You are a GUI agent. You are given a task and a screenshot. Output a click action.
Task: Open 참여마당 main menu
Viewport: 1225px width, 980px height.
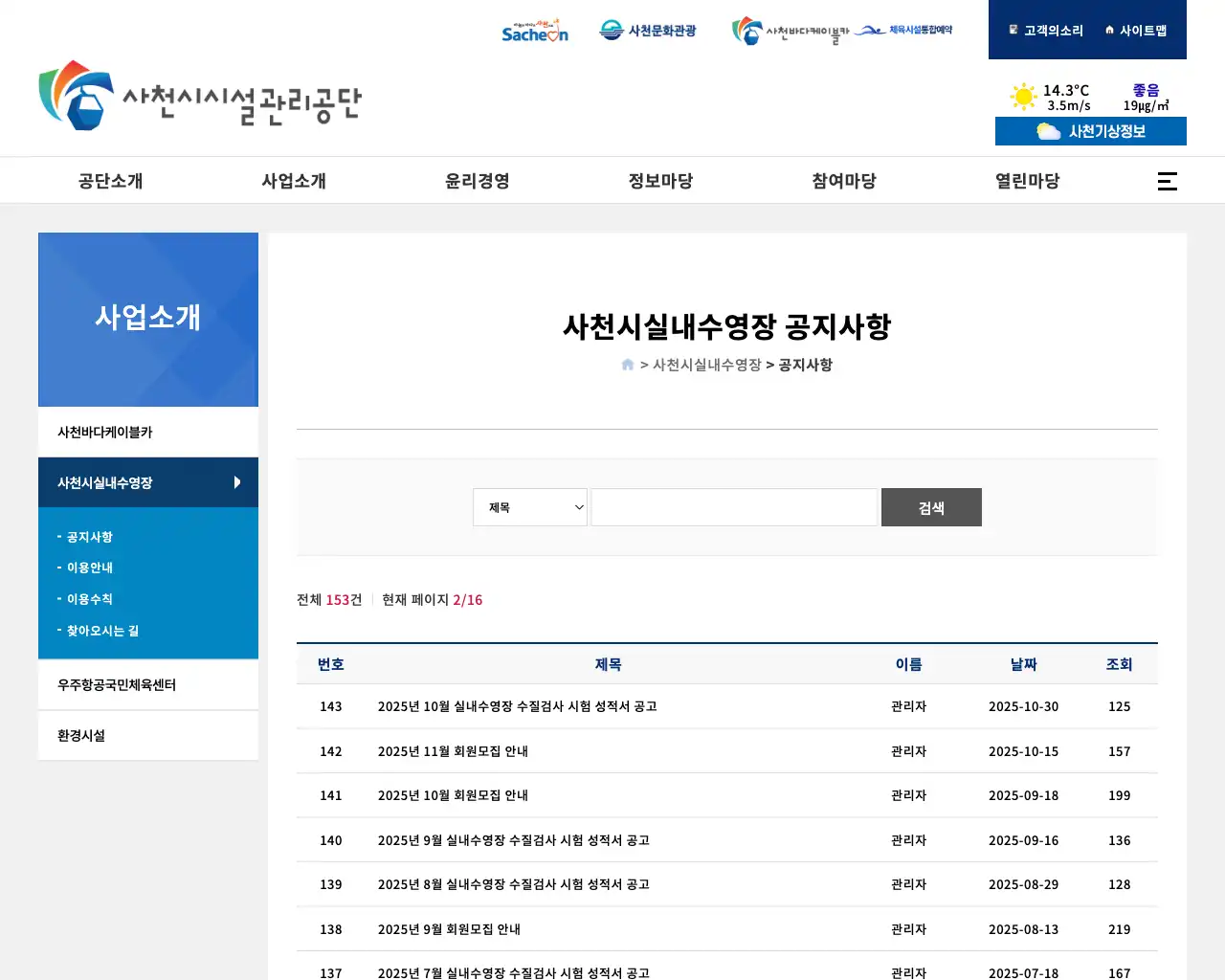[844, 181]
